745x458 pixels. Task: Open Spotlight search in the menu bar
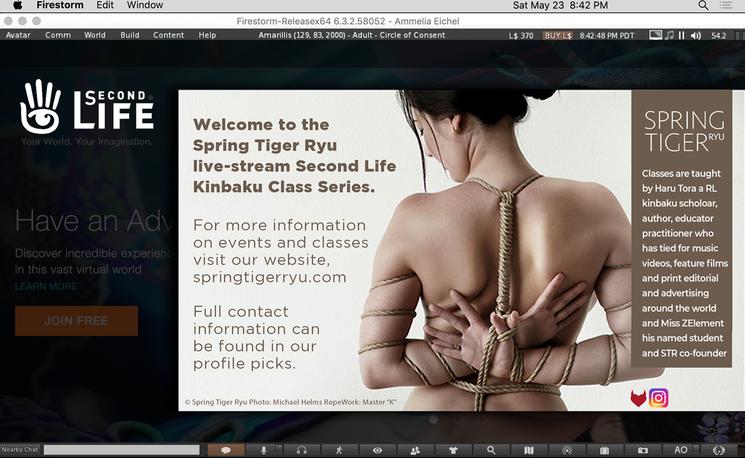pyautogui.click(x=703, y=5)
